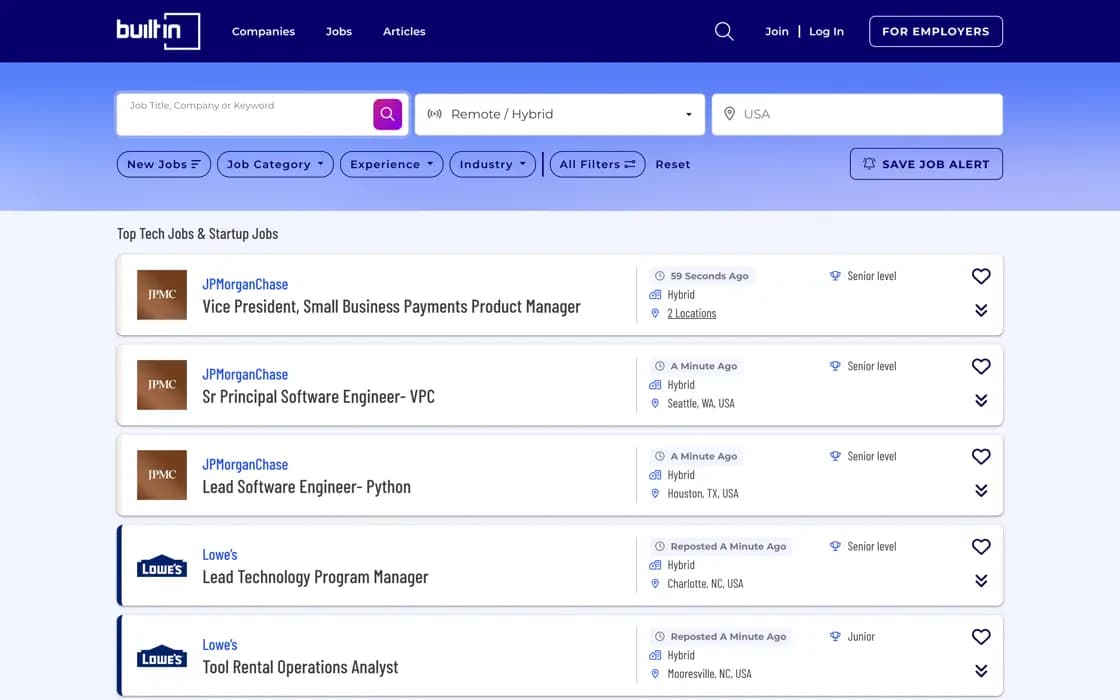Screen dimensions: 1120x700
Task: Open the Remote / Hybrid dropdown
Action: [559, 114]
